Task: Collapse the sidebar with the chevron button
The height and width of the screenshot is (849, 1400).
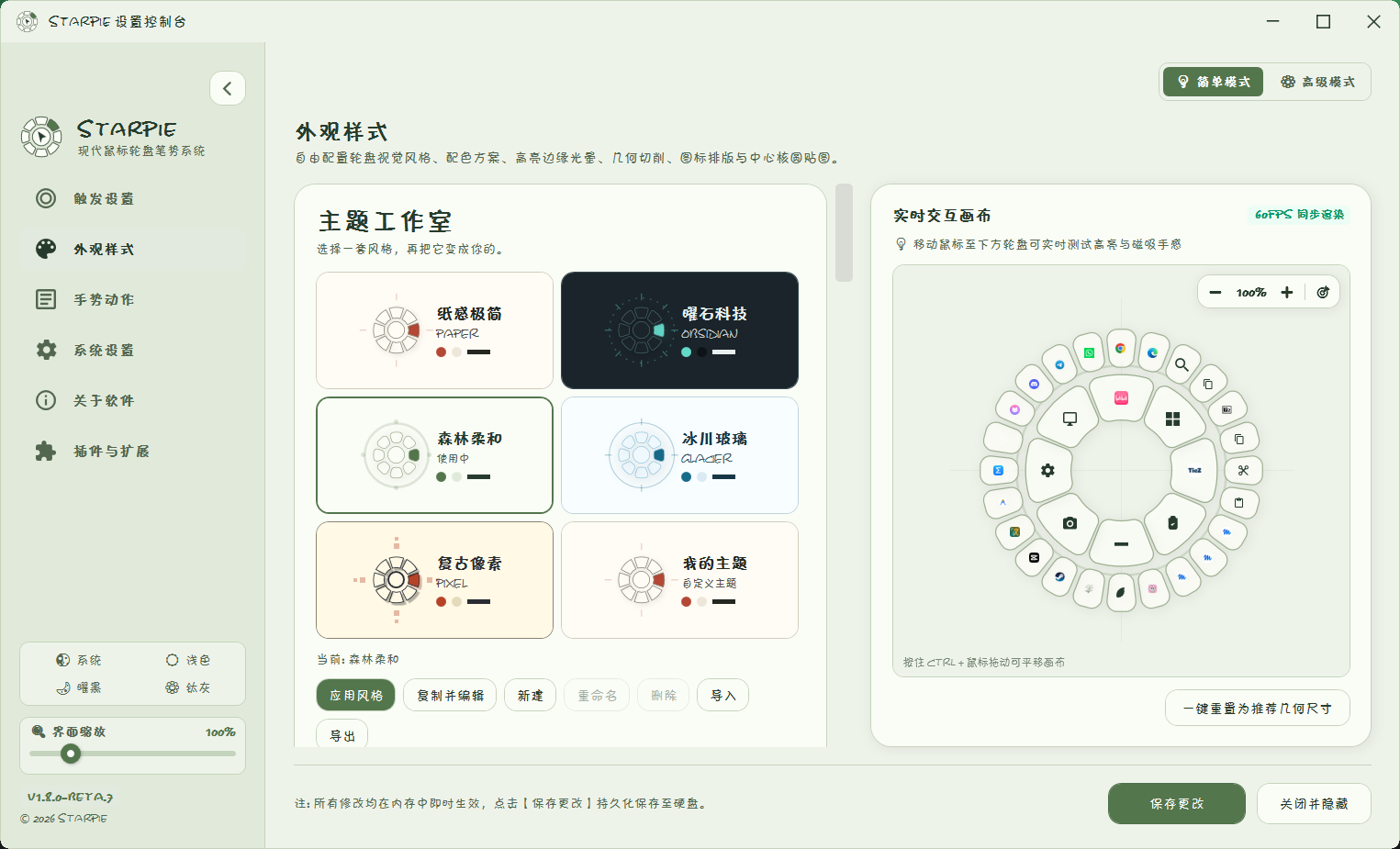Action: coord(228,88)
